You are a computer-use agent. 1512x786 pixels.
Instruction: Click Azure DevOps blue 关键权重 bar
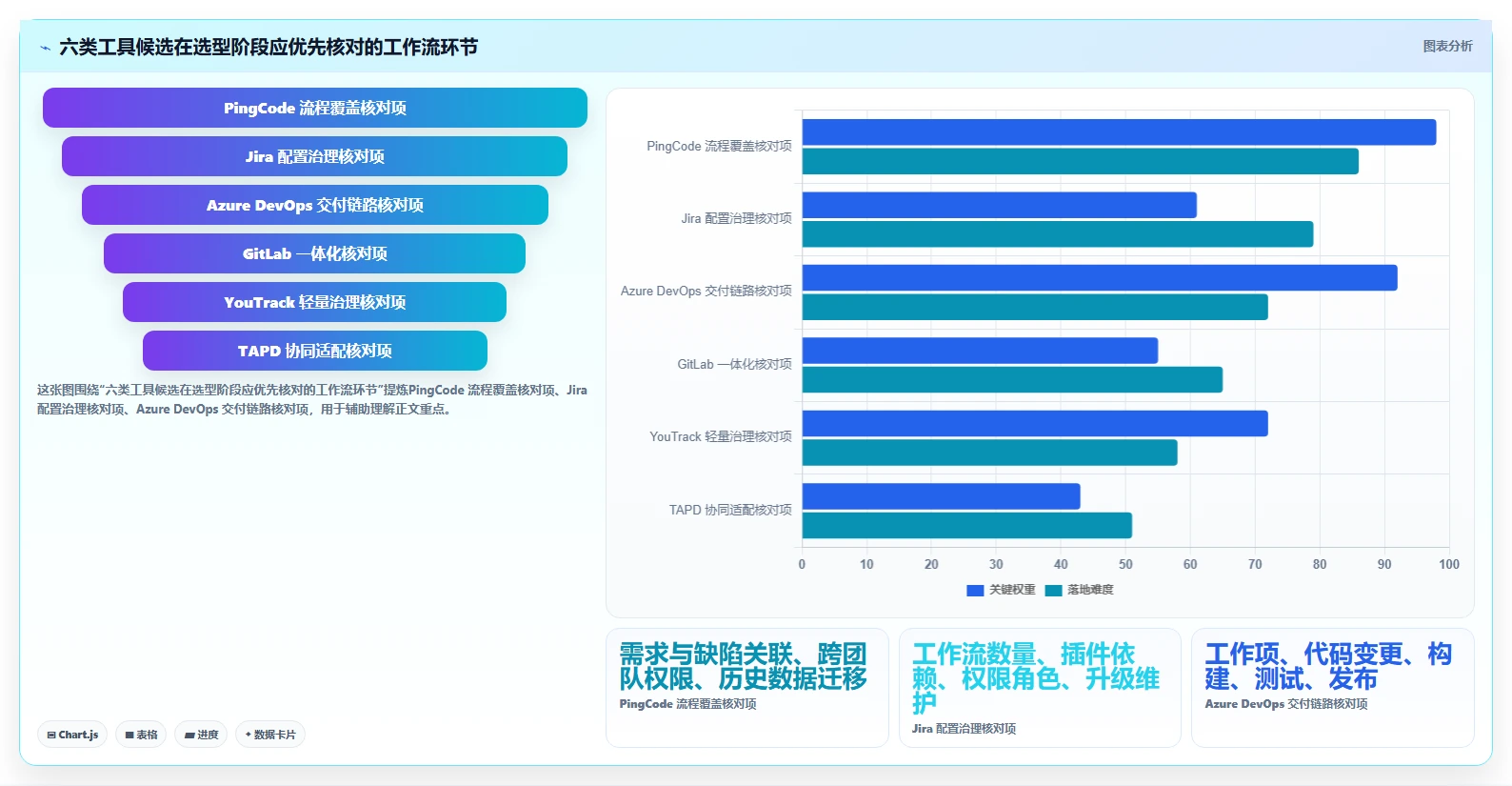[1100, 278]
